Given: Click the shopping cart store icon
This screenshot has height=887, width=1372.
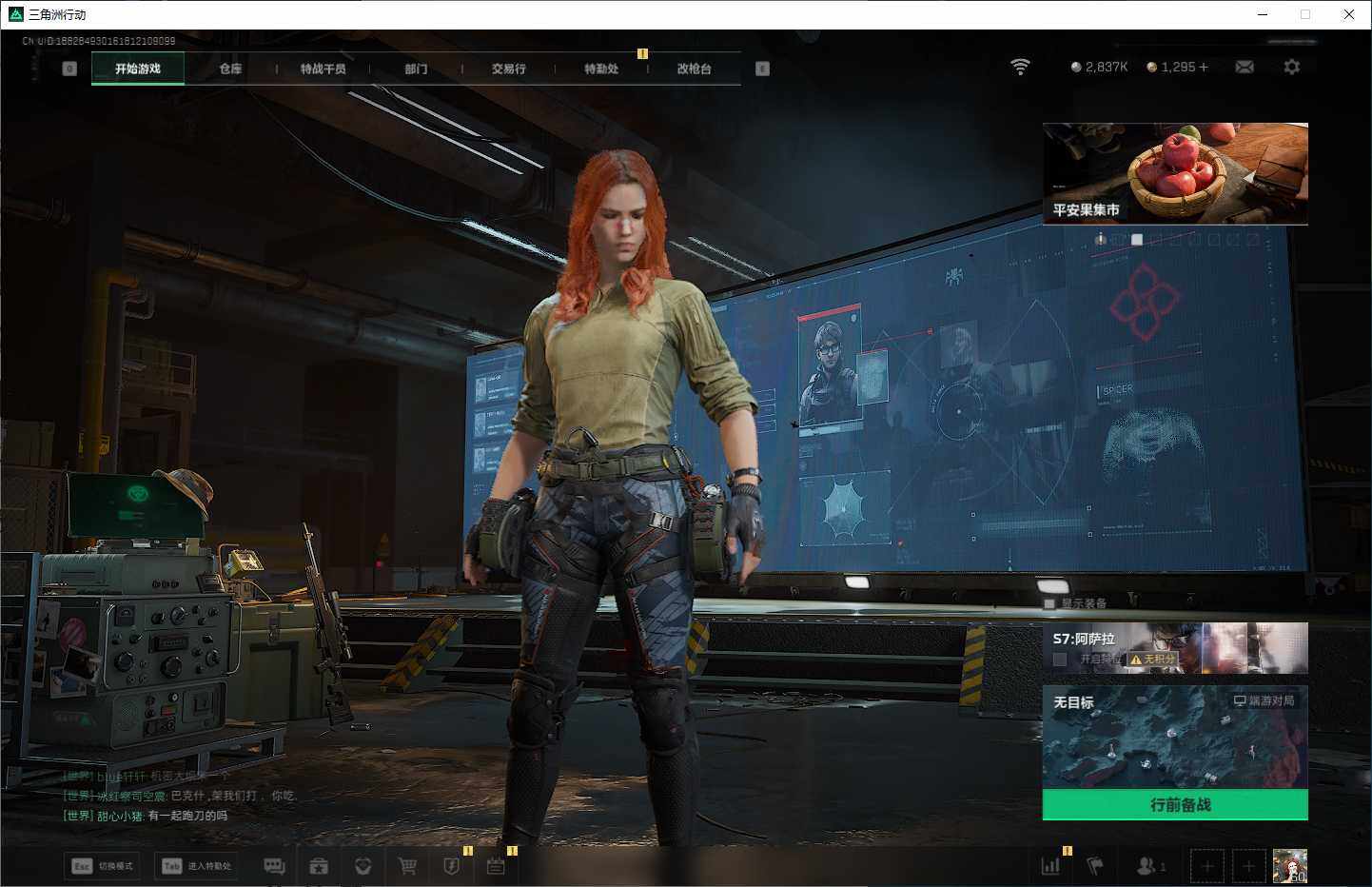Looking at the screenshot, I should coord(407,866).
